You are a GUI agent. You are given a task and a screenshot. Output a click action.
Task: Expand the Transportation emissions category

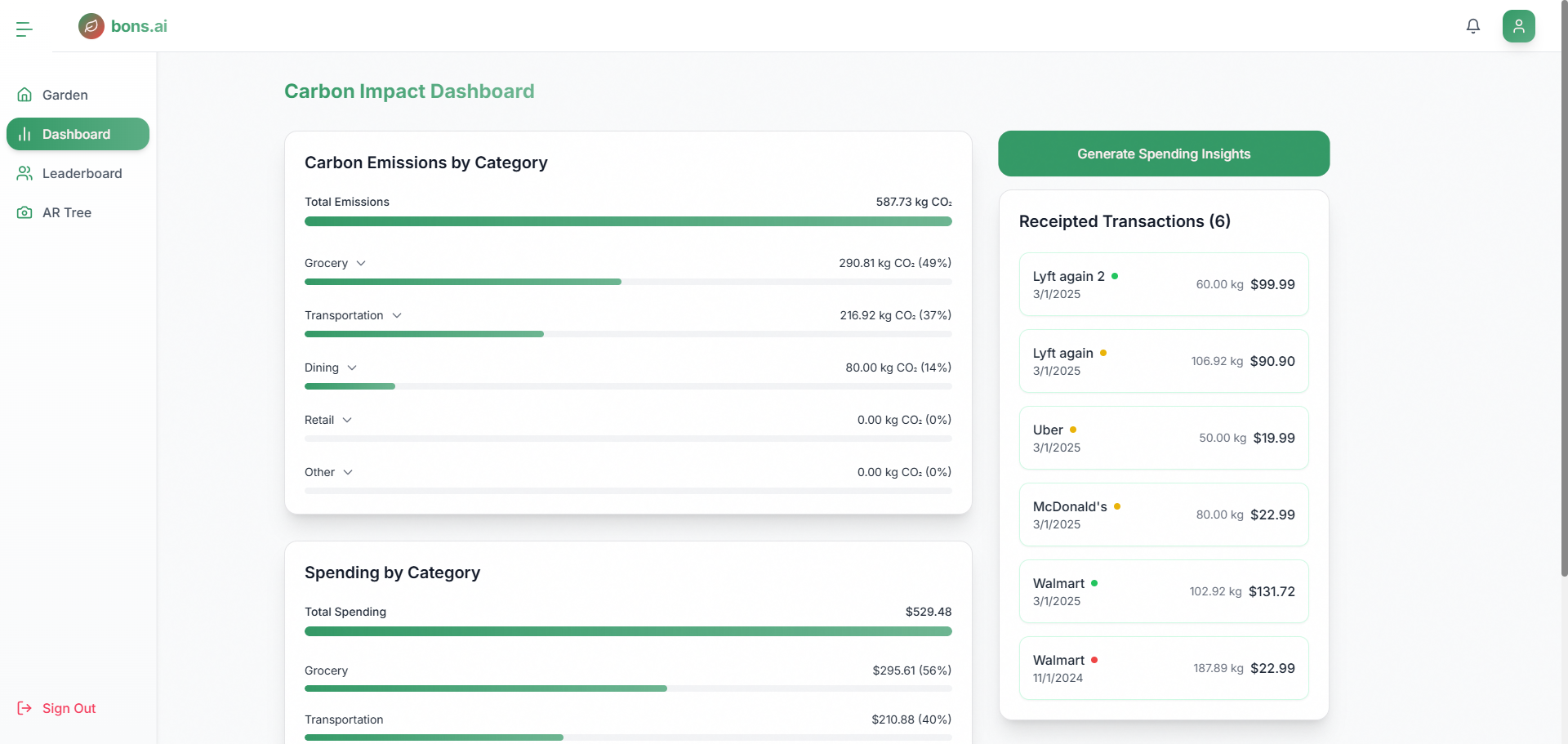397,315
